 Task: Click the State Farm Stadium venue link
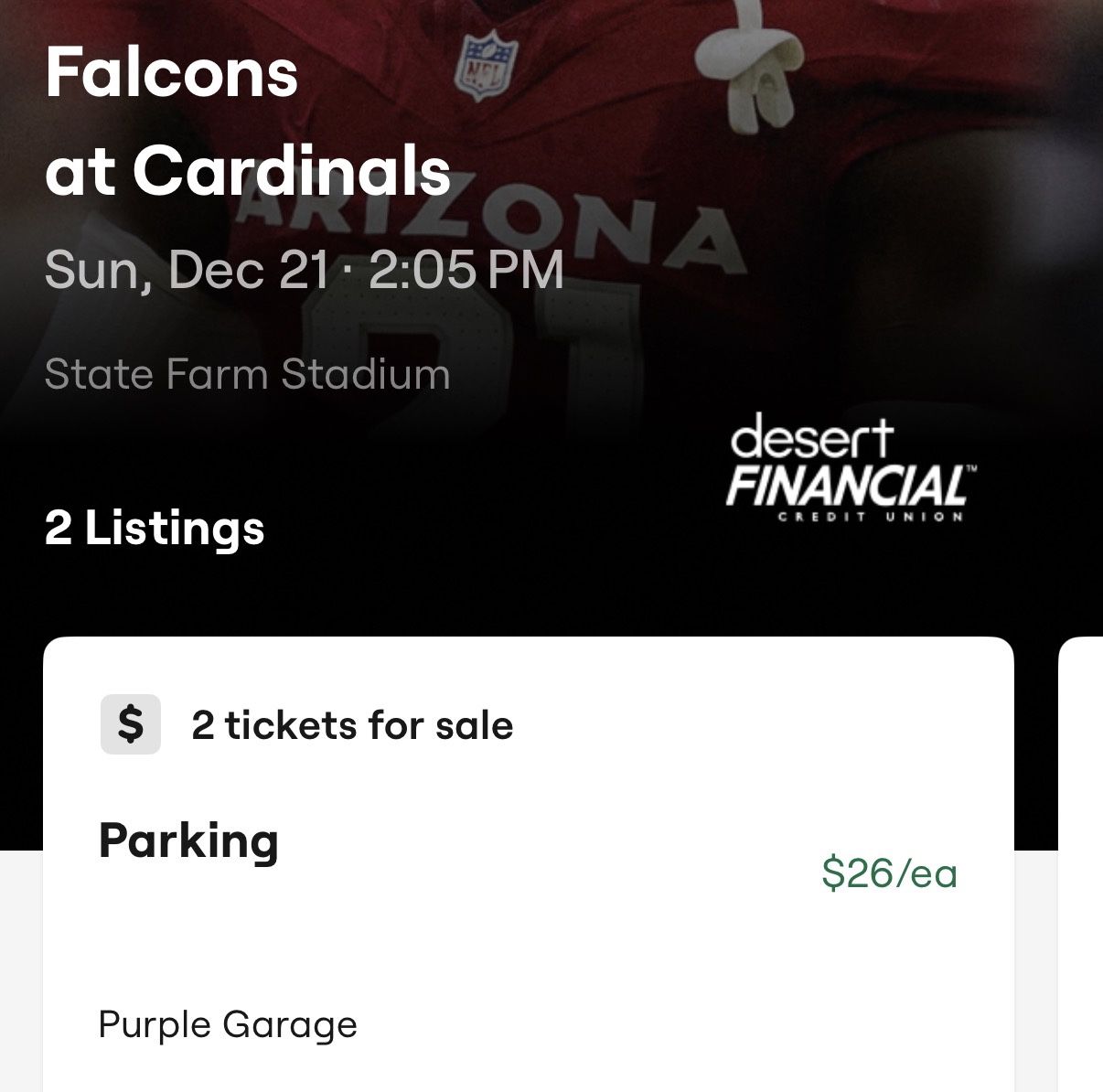pos(247,372)
